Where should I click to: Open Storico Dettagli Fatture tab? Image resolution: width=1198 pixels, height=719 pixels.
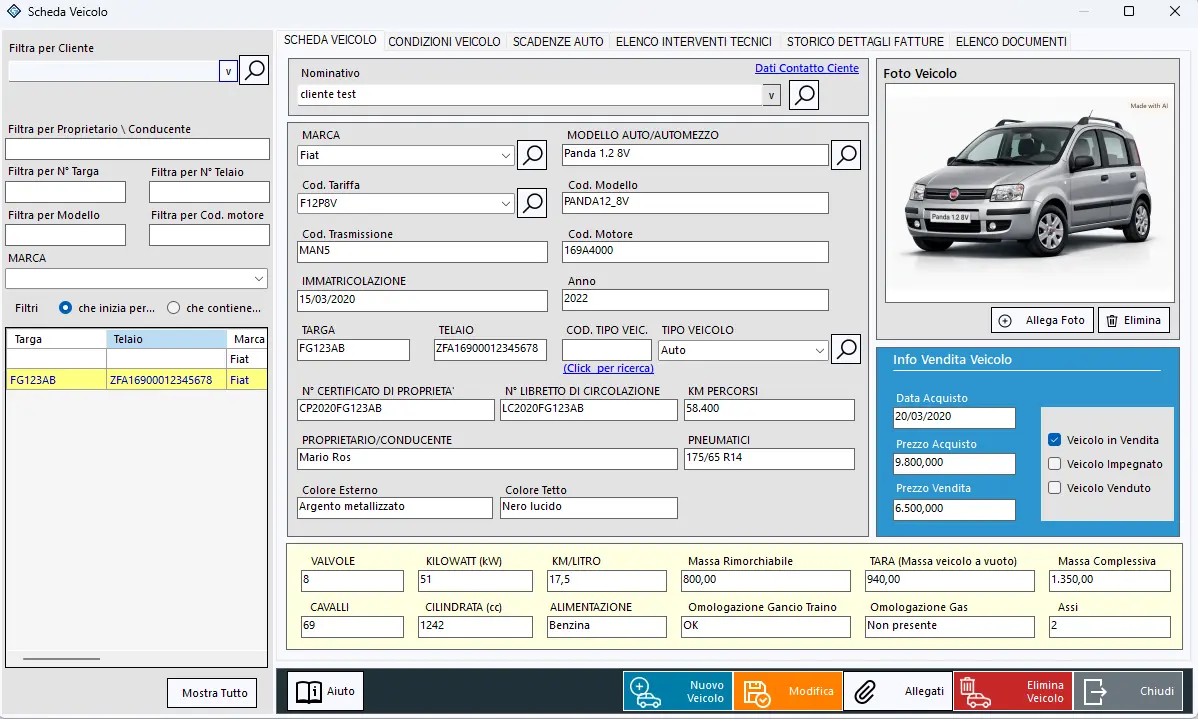(x=865, y=42)
